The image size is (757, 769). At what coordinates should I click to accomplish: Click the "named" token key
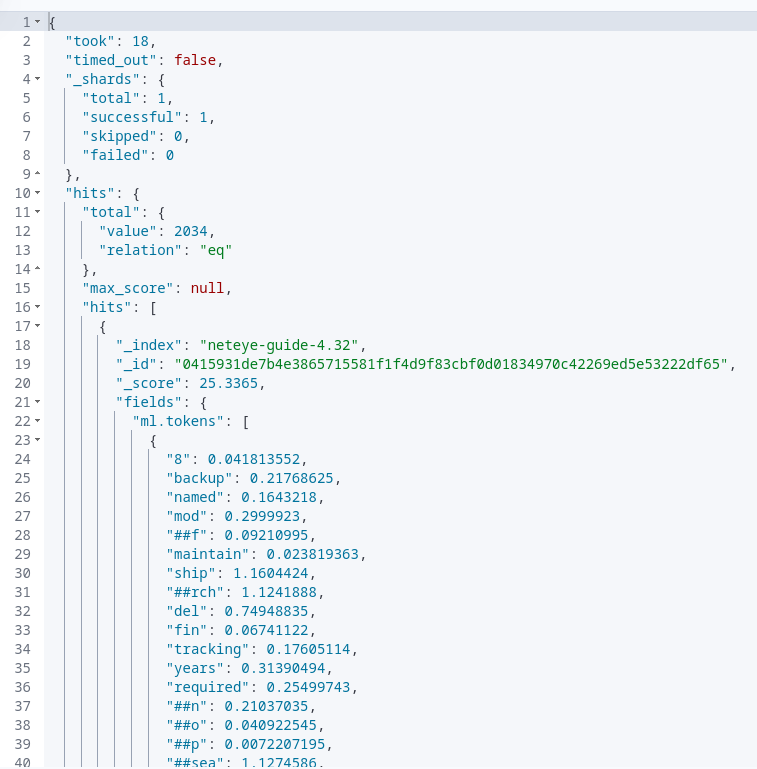tap(195, 497)
